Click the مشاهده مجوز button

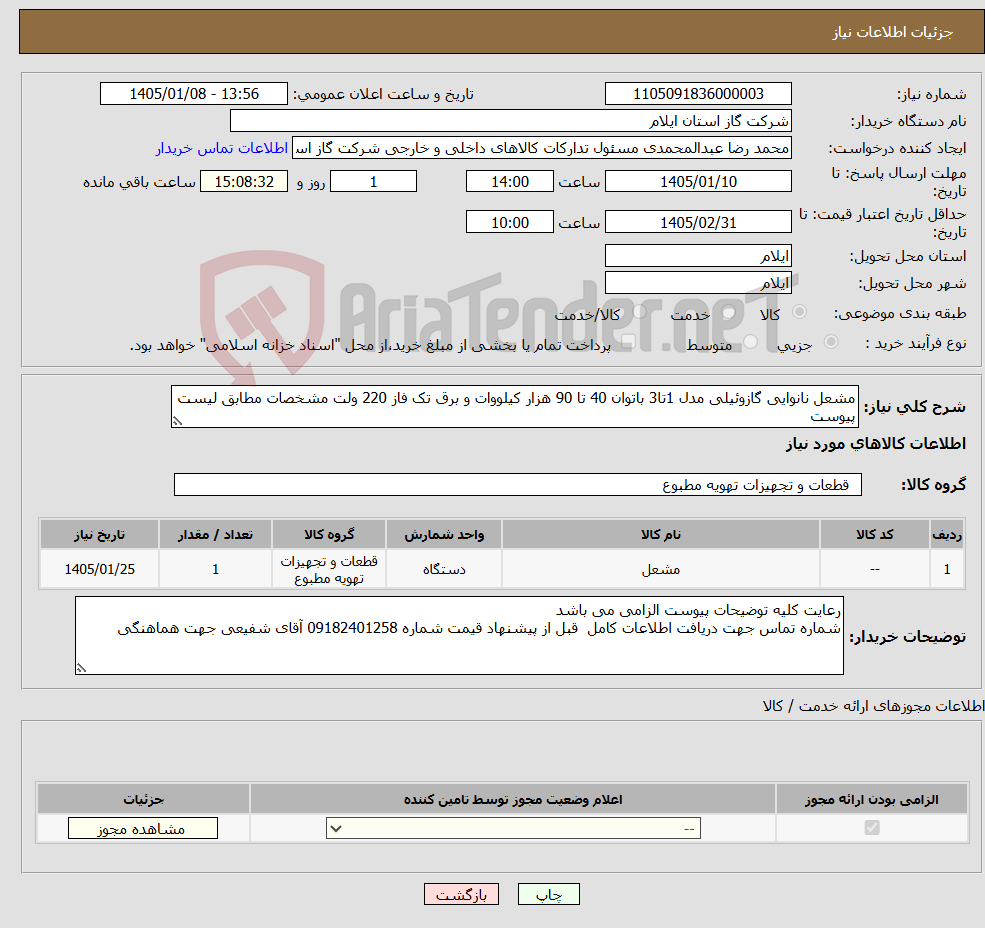coord(143,828)
